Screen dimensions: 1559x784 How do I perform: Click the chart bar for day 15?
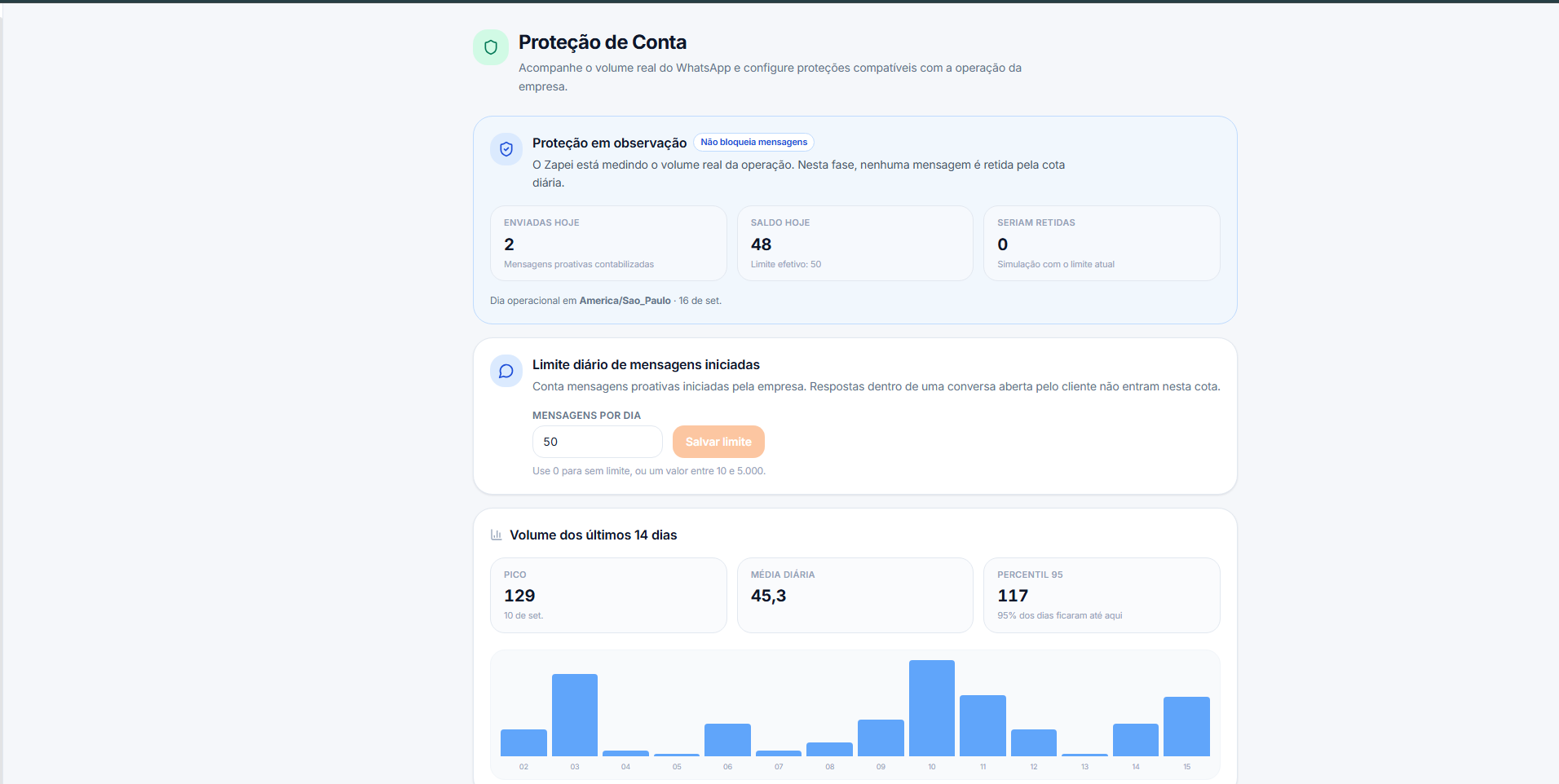(x=1186, y=726)
